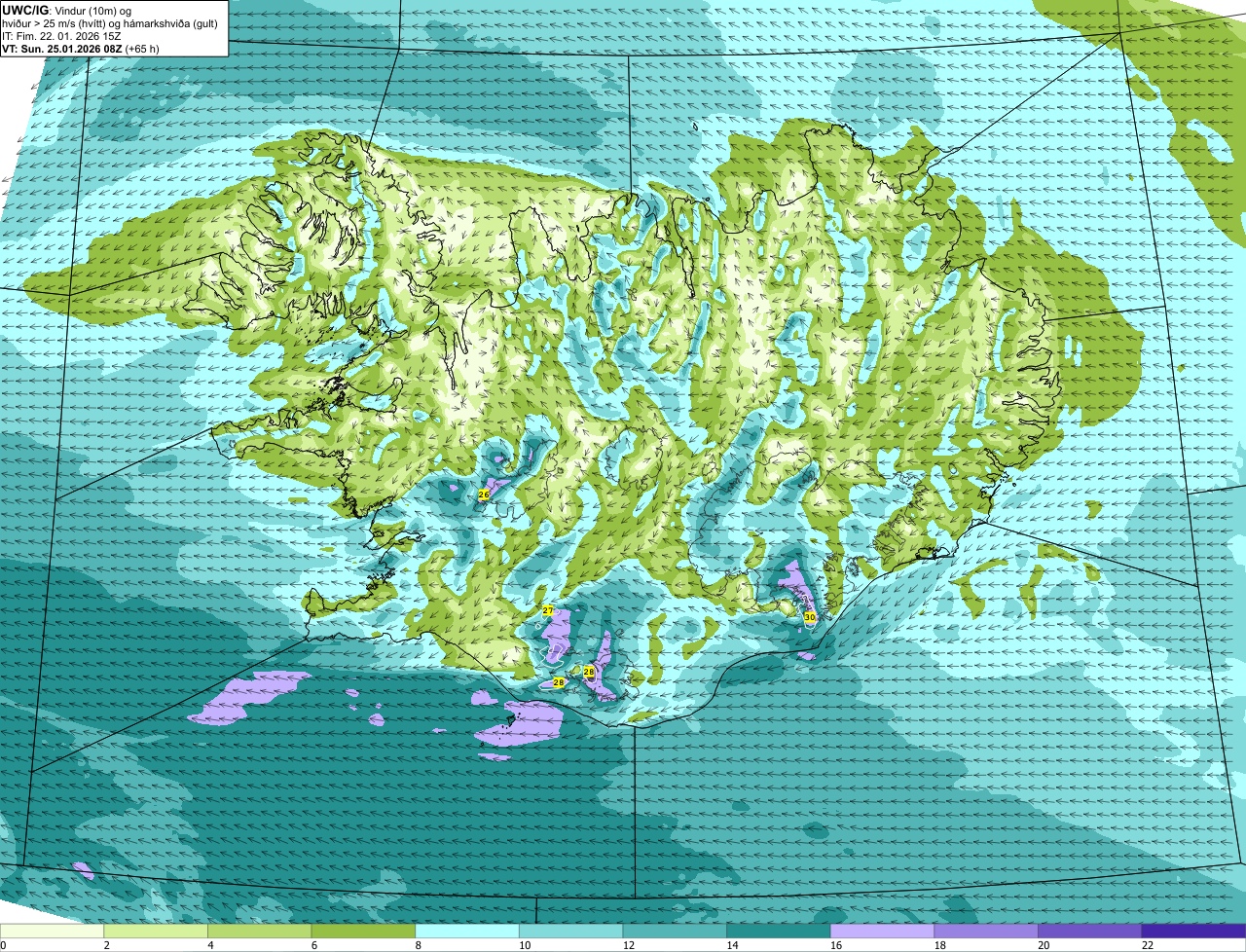This screenshot has height=952, width=1246.
Task: Click the yellow gust marker labeled 26
Action: 484,494
